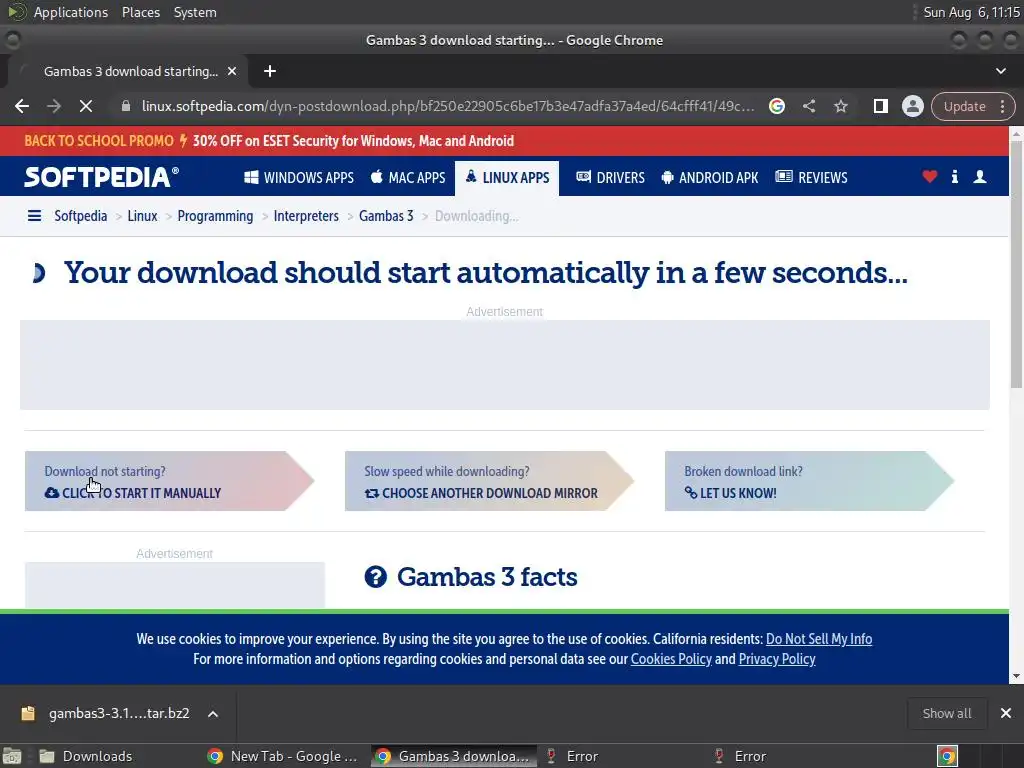
Task: Open a new browser tab
Action: click(270, 71)
